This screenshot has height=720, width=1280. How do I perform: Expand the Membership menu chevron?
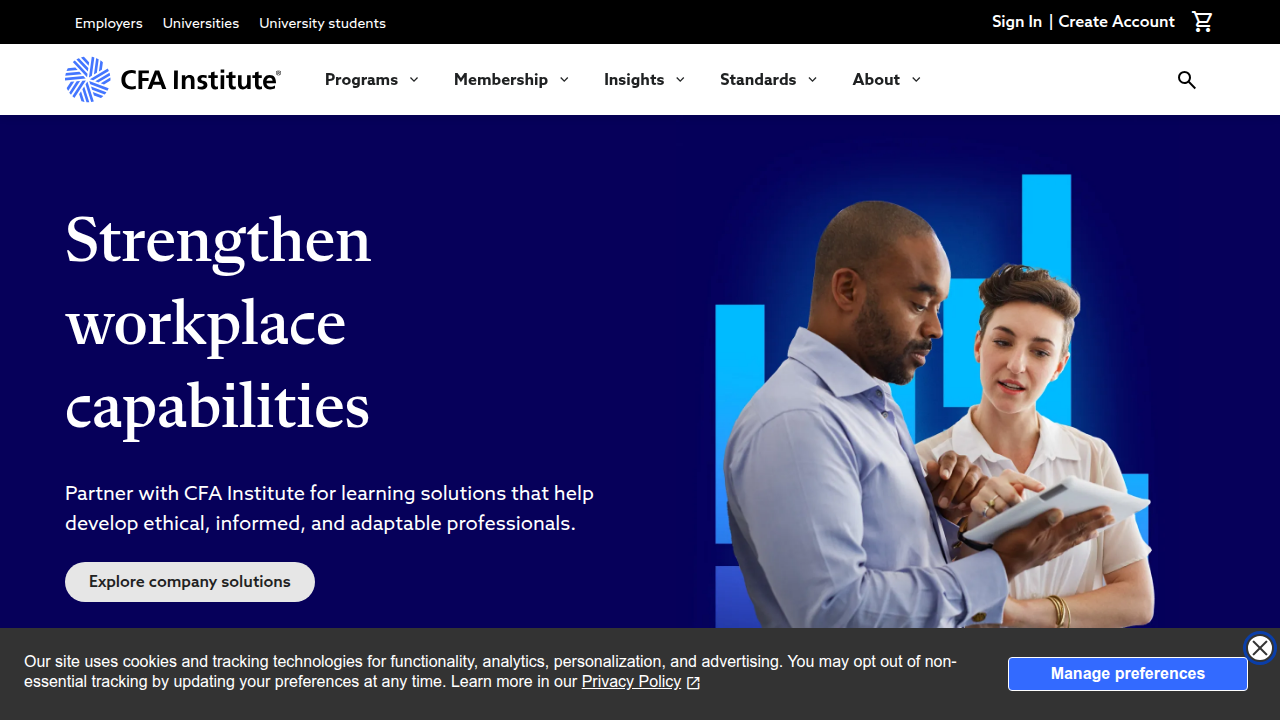coord(564,80)
